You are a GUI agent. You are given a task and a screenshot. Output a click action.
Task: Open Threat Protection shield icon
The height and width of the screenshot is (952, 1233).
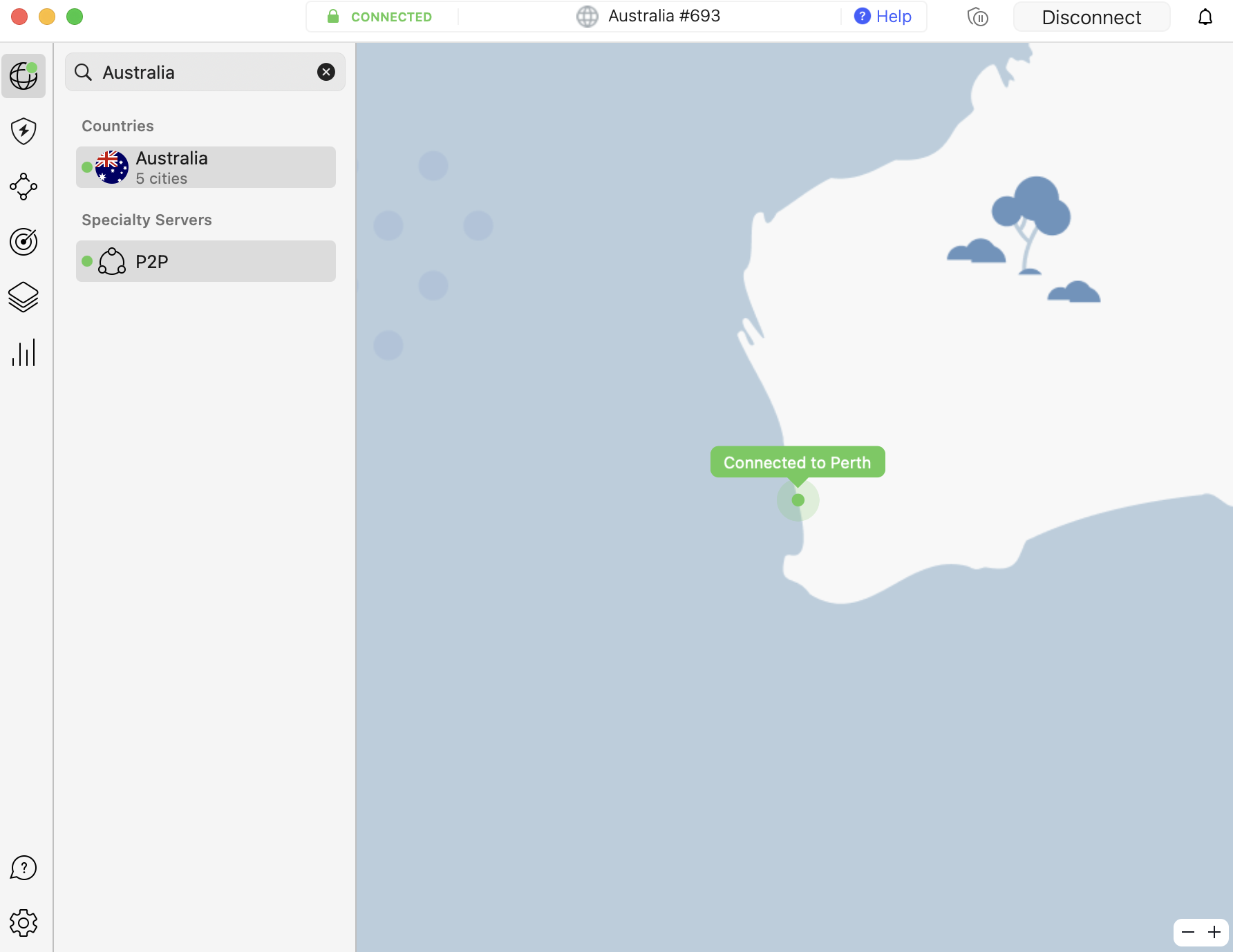pos(23,131)
